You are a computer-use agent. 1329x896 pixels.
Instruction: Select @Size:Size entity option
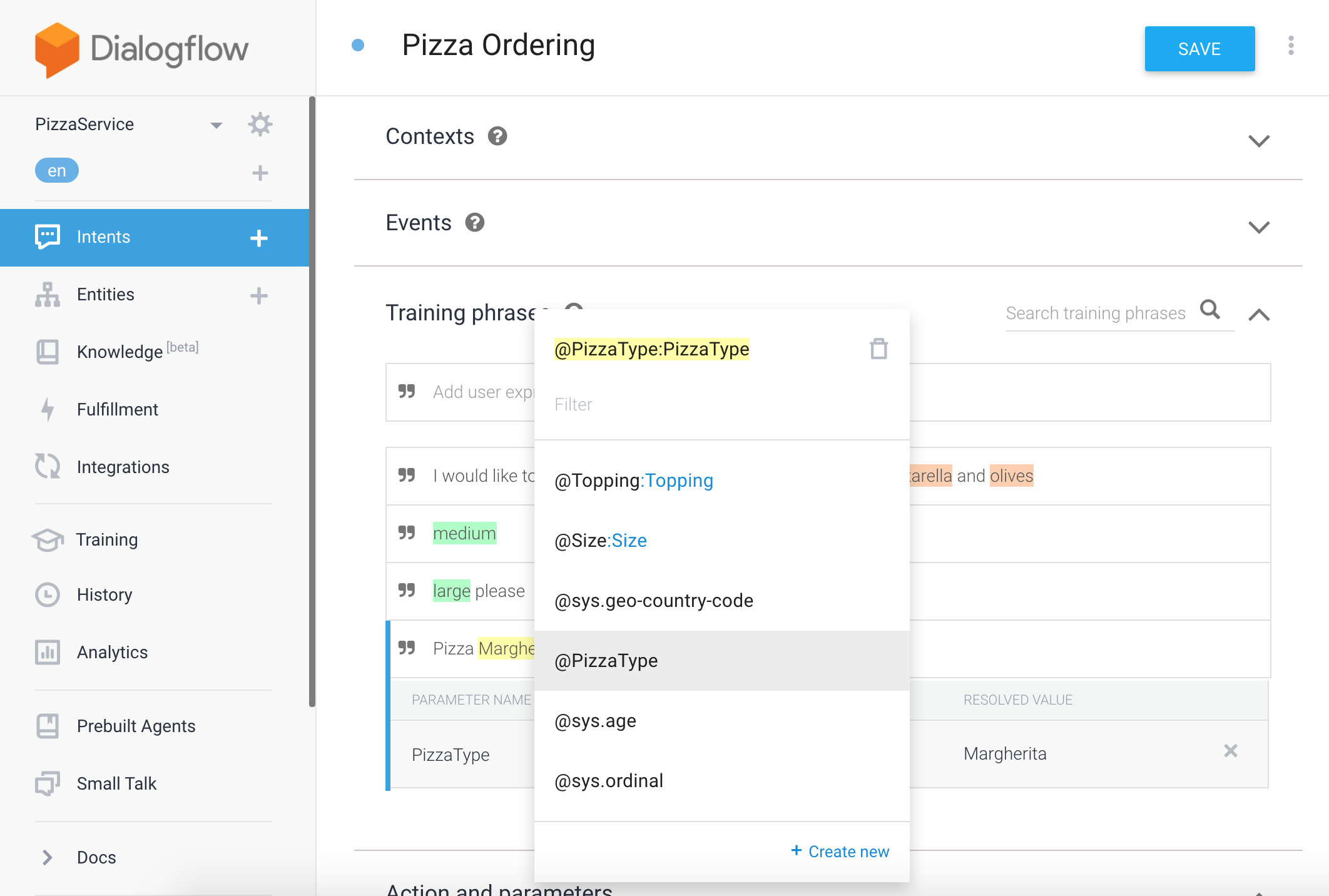click(x=721, y=541)
